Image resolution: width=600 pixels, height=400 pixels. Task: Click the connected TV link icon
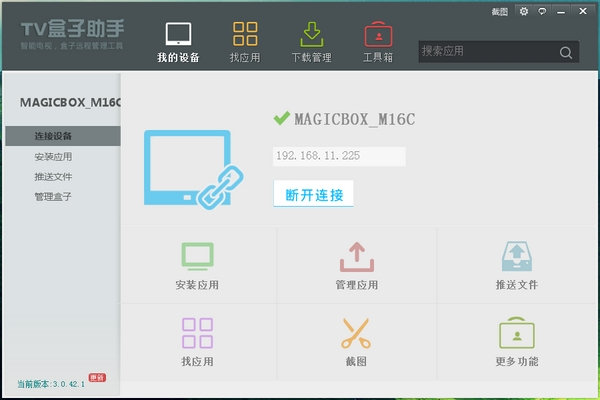pos(193,170)
